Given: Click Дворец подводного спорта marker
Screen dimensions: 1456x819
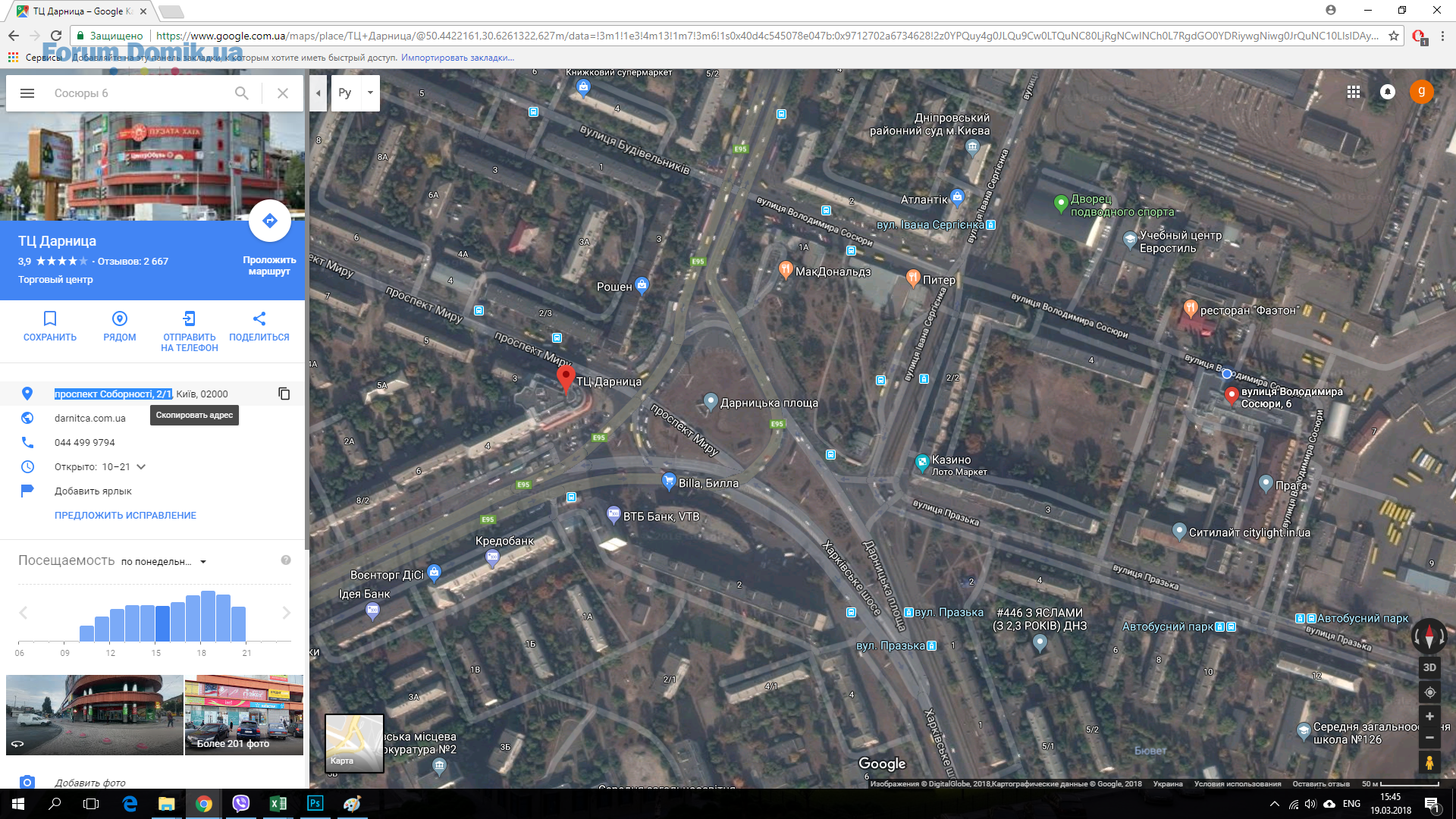Looking at the screenshot, I should tap(1061, 203).
